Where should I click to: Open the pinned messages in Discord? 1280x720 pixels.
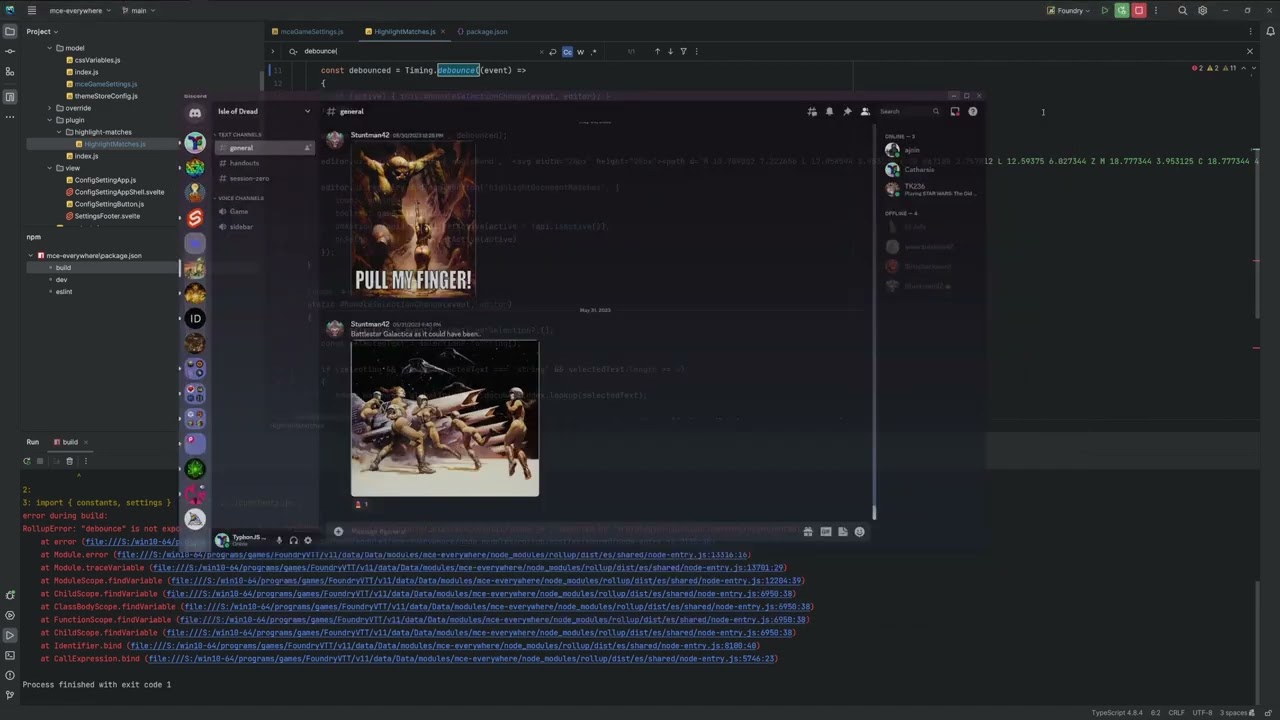(x=847, y=111)
